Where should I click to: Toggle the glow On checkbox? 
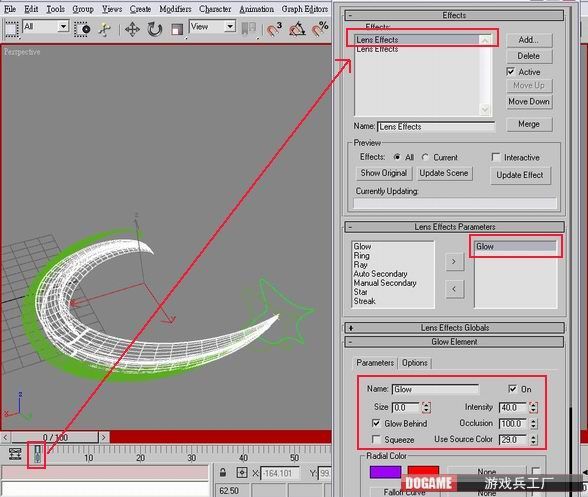(x=512, y=389)
